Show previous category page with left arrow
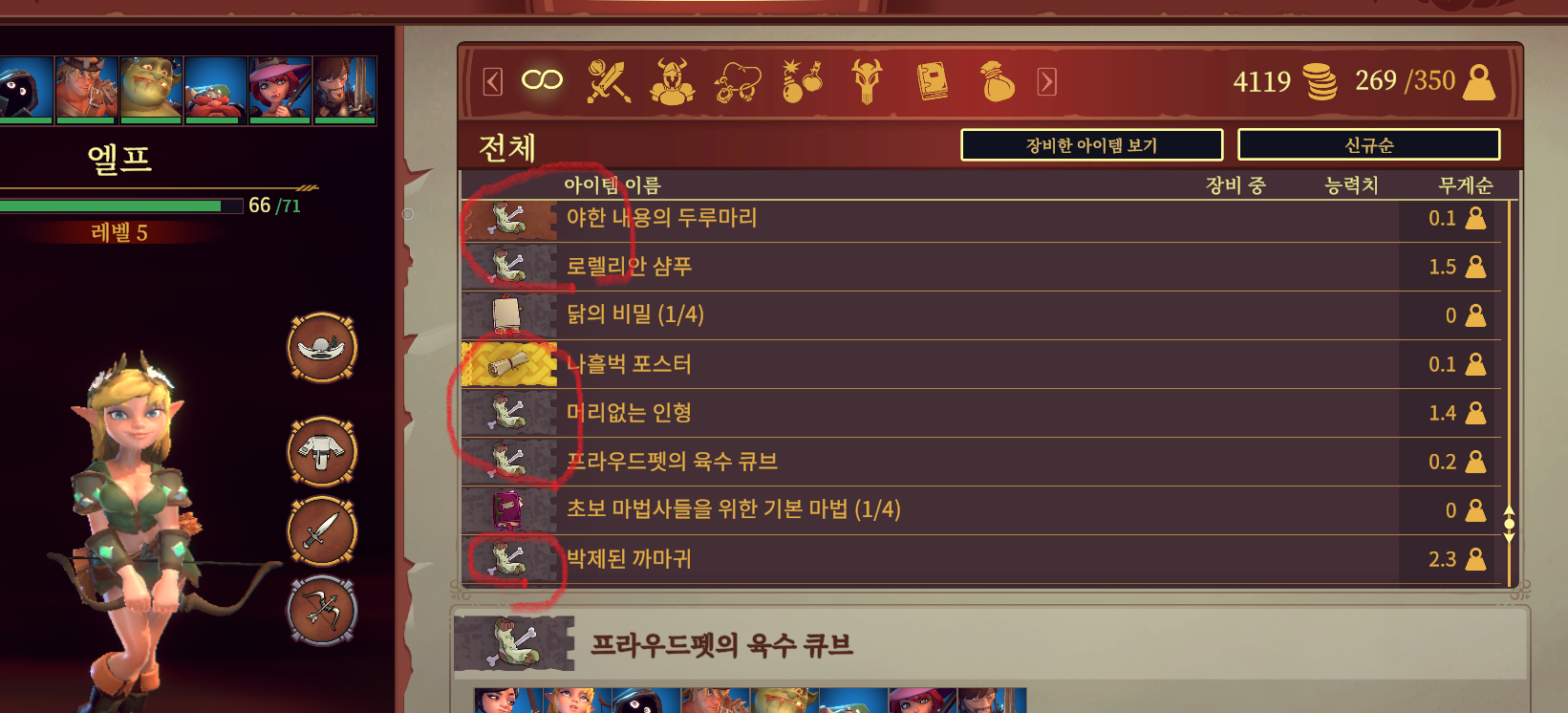Viewport: 1568px width, 713px height. (493, 82)
